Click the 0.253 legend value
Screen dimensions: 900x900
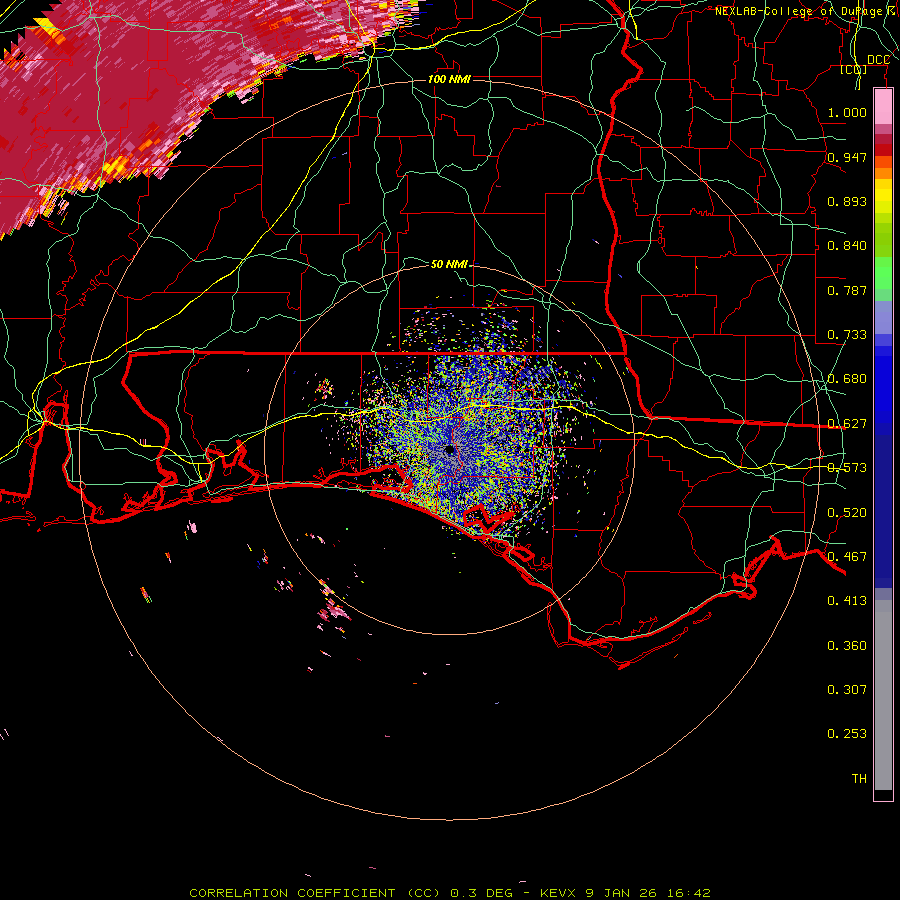pyautogui.click(x=847, y=734)
